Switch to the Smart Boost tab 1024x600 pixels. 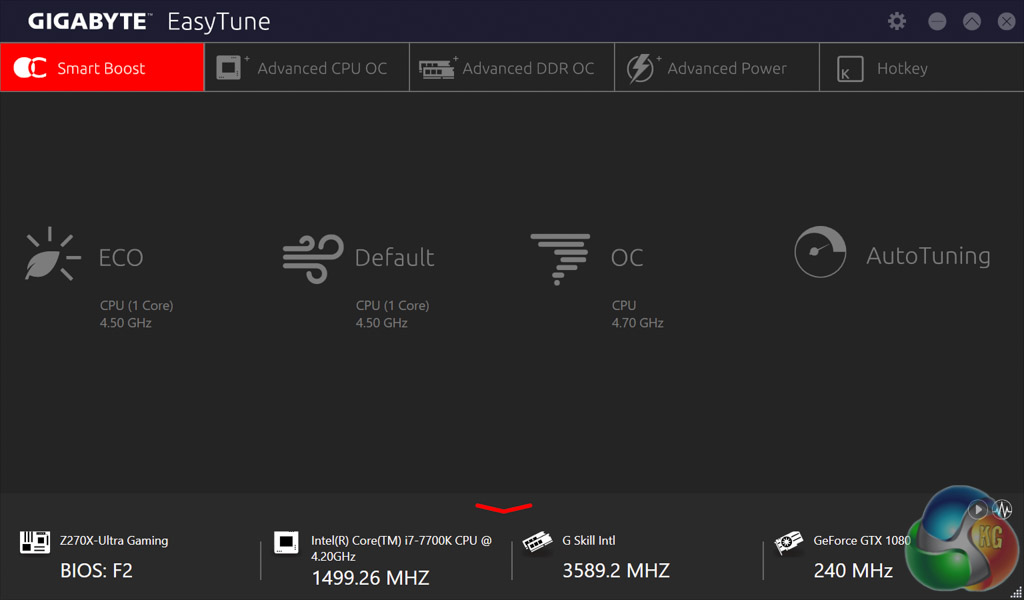tap(102, 68)
